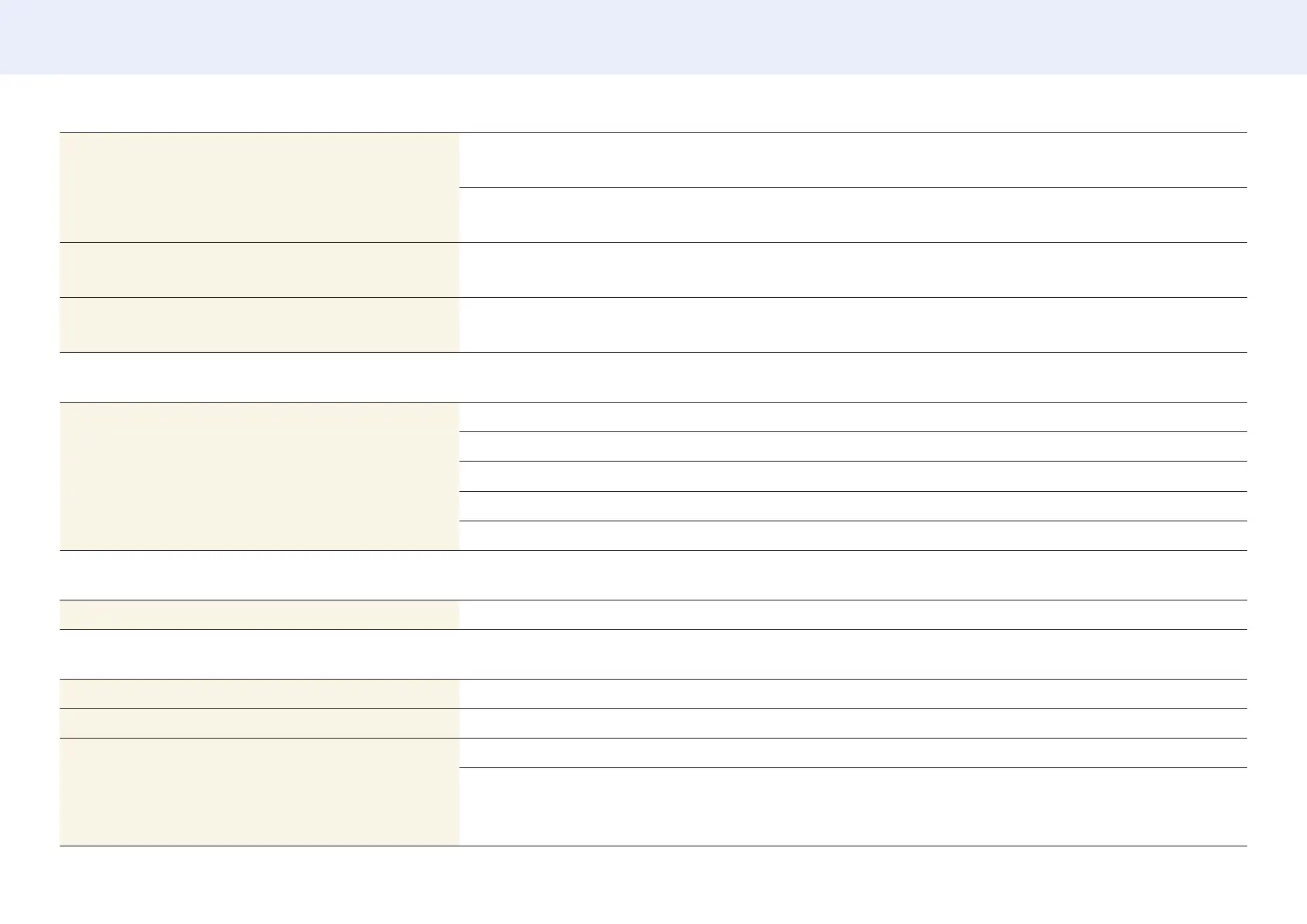Select the second beige cell of the last table

259,723
